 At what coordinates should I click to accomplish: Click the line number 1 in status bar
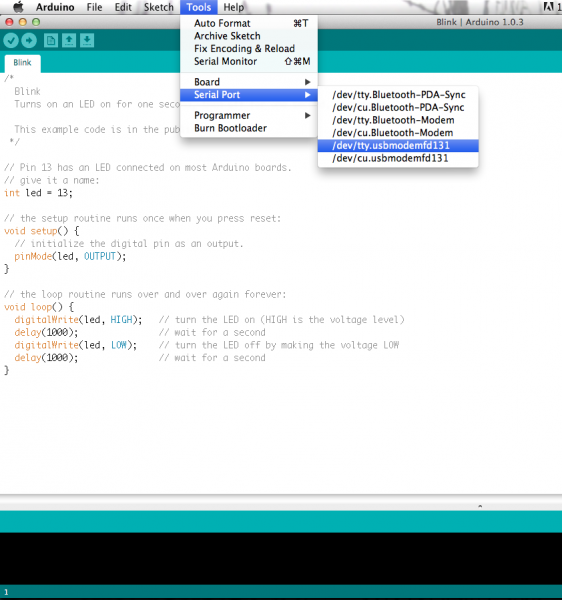point(6,592)
